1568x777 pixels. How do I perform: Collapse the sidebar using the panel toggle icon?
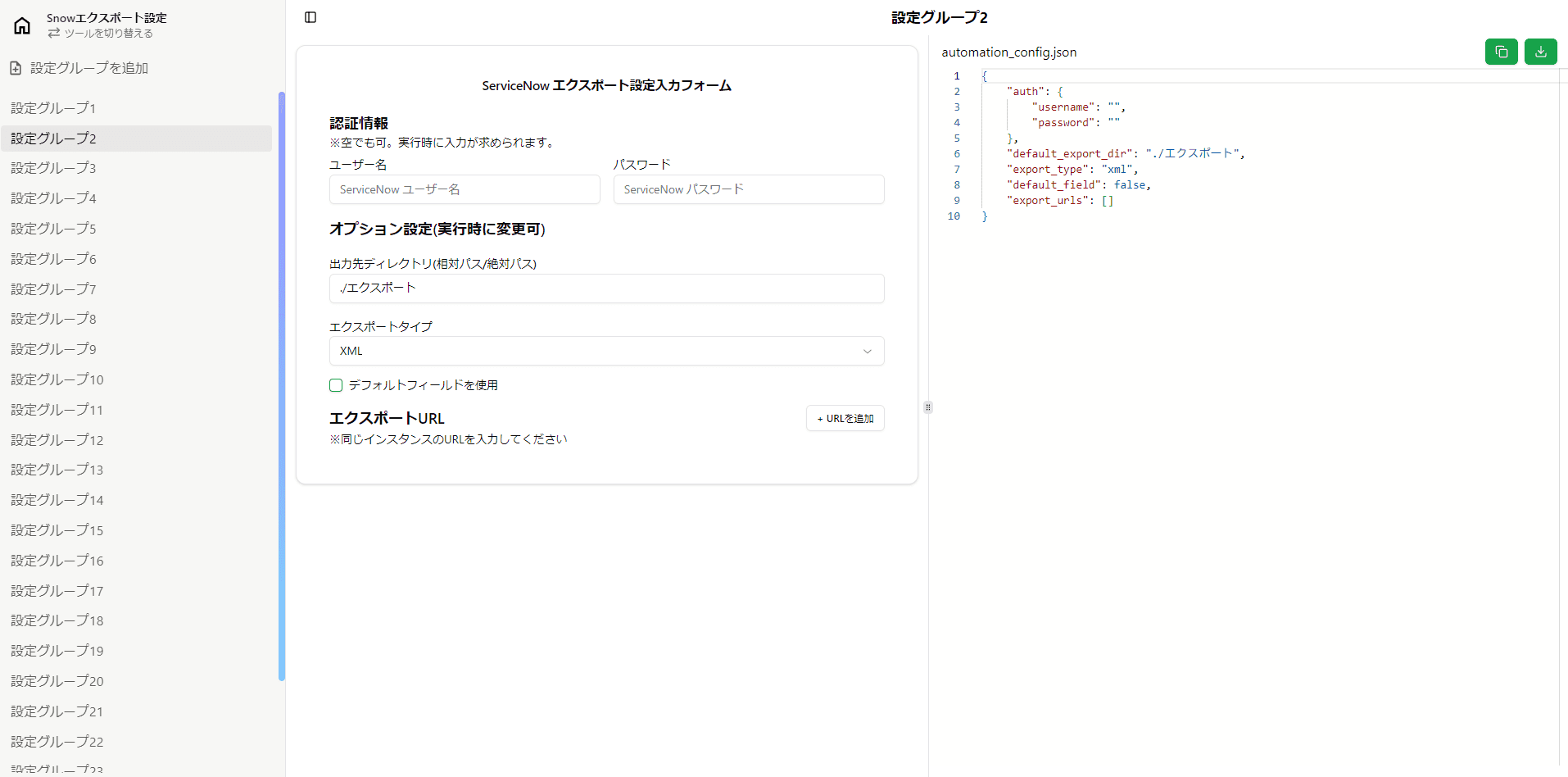pos(310,16)
